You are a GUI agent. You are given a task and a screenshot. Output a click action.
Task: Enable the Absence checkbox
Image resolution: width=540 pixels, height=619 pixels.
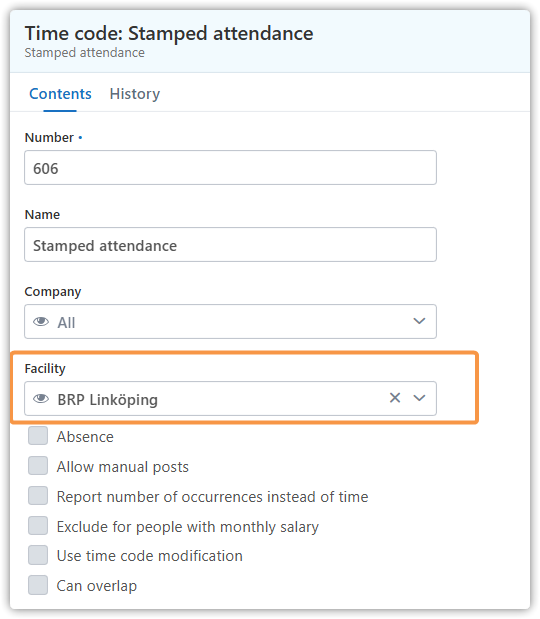coord(38,435)
